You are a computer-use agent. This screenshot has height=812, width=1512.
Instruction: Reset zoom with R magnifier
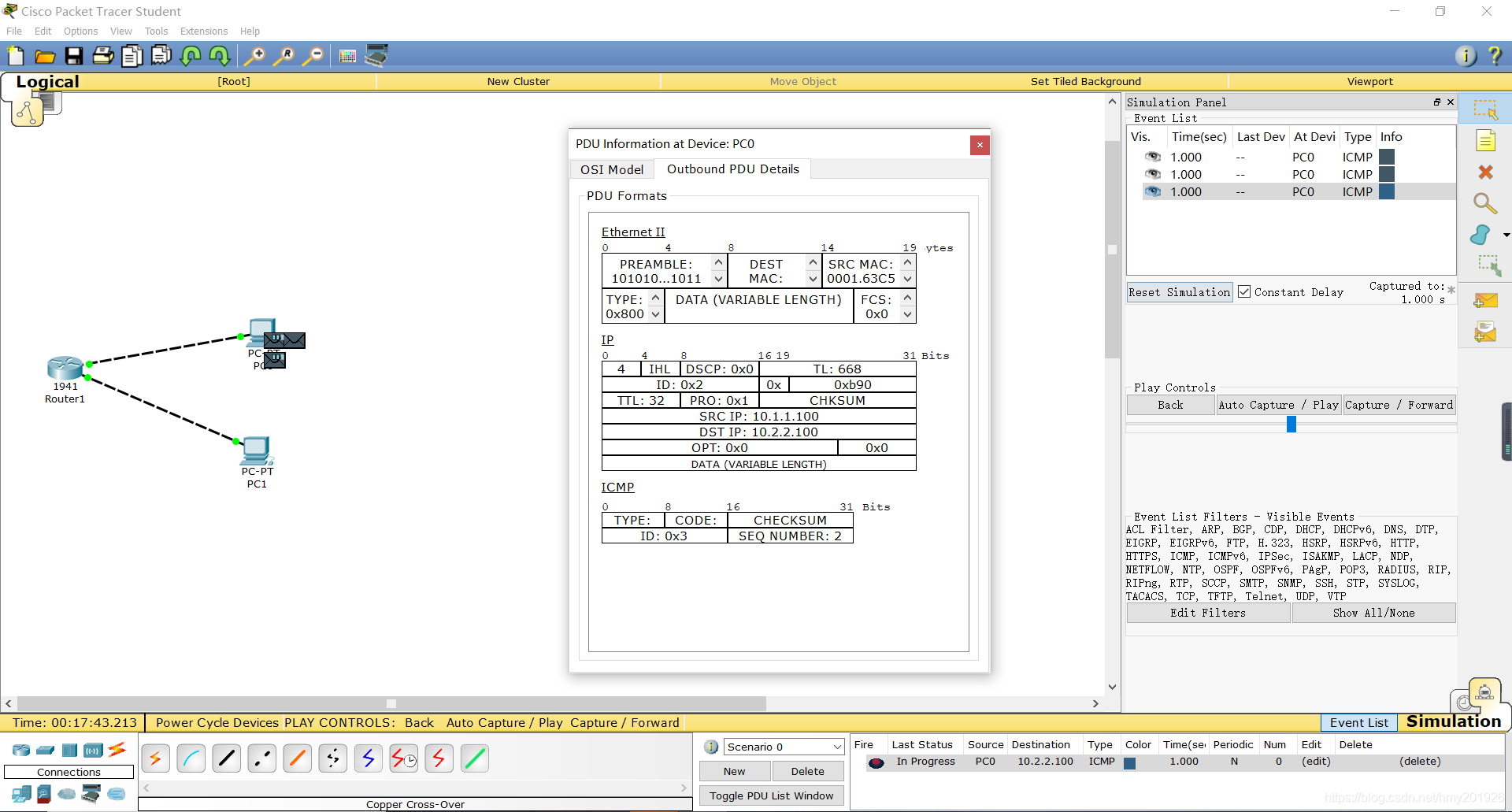pos(283,56)
